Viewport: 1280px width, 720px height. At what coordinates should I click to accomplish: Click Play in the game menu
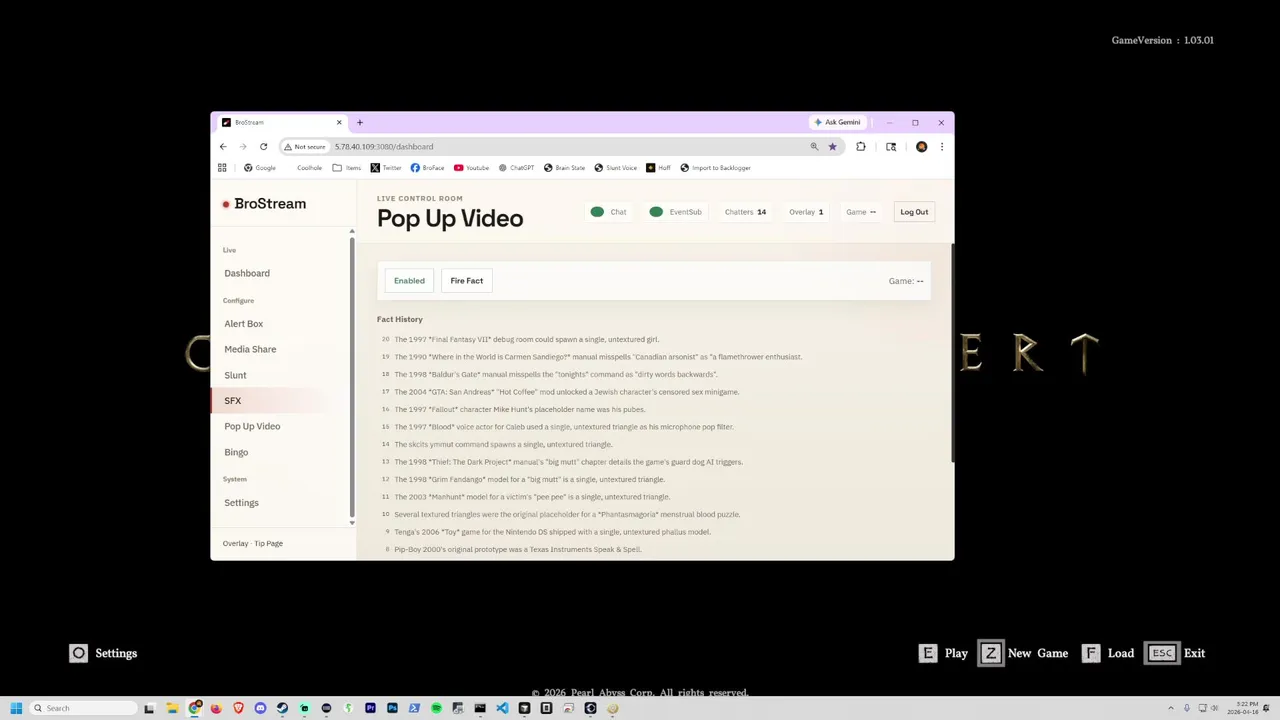tap(943, 653)
